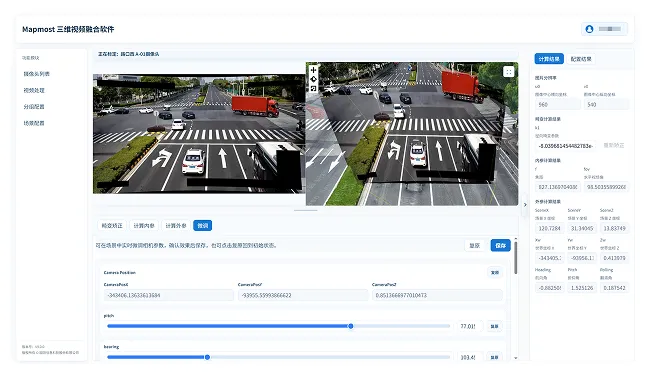Image resolution: width=650 pixels, height=374 pixels.
Task: Click the right 3D fused scene view
Action: tap(412, 134)
